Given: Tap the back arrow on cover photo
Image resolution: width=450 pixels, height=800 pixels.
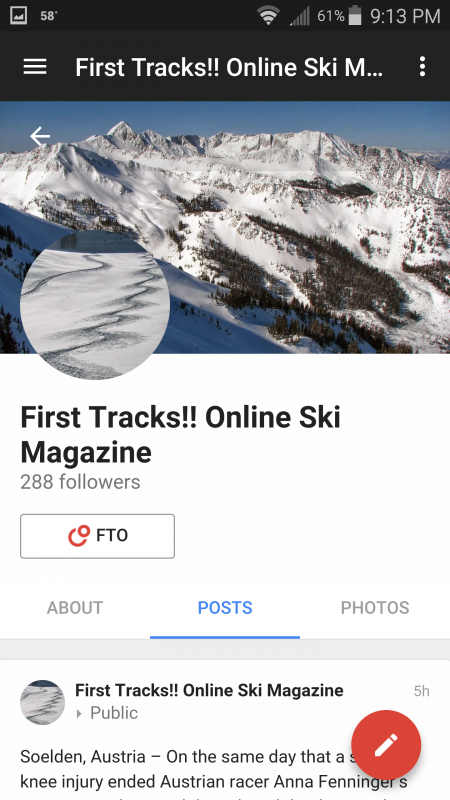Looking at the screenshot, I should (x=40, y=136).
